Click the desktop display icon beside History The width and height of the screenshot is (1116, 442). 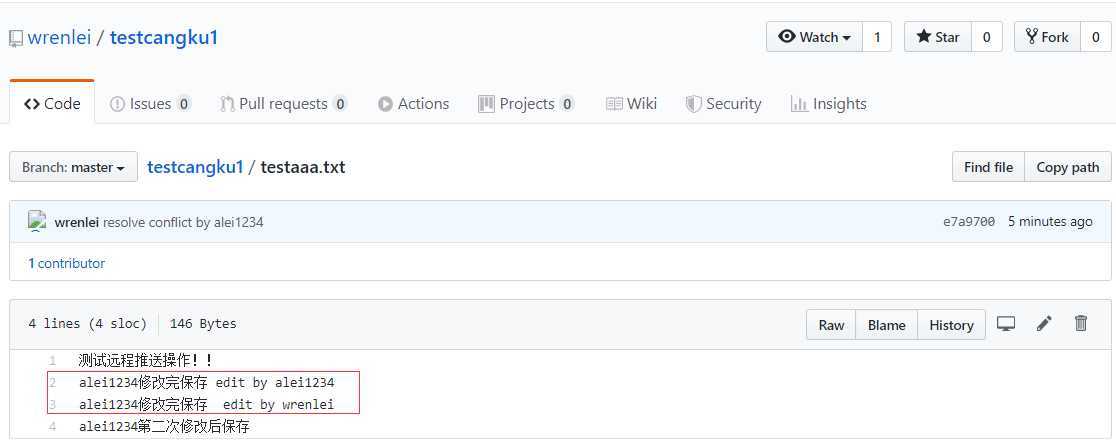1006,324
